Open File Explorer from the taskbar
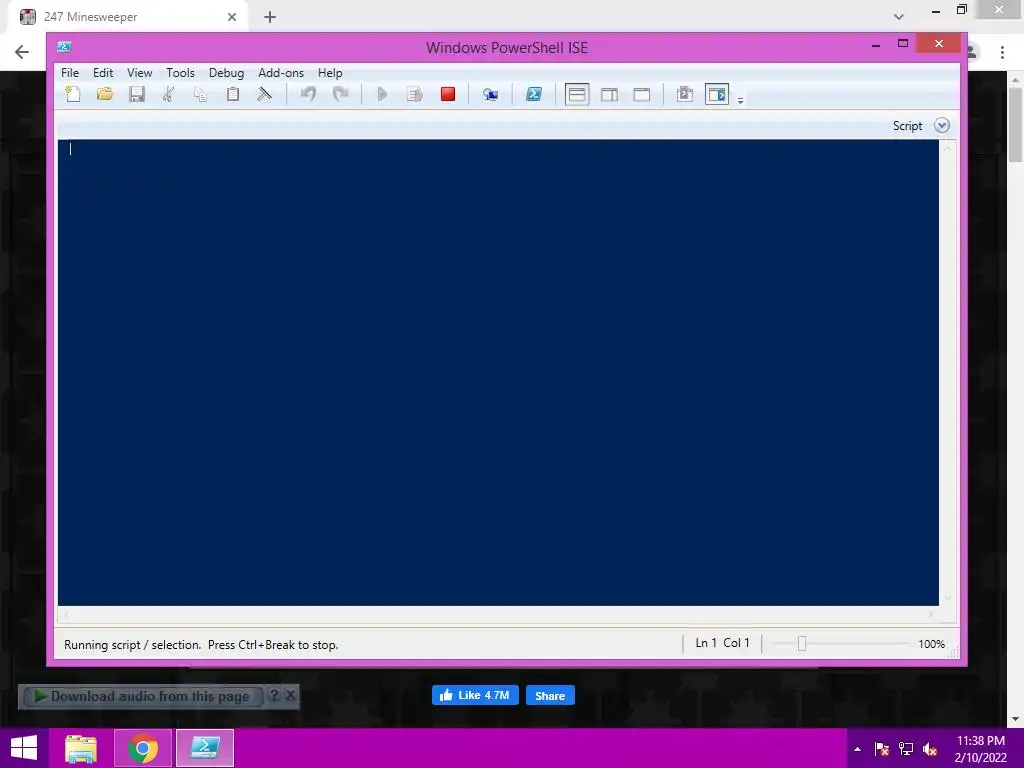The image size is (1024, 768). point(80,748)
